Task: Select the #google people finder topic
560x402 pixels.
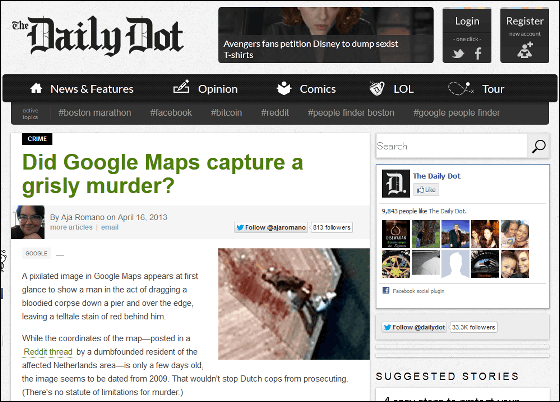Action: (x=456, y=113)
